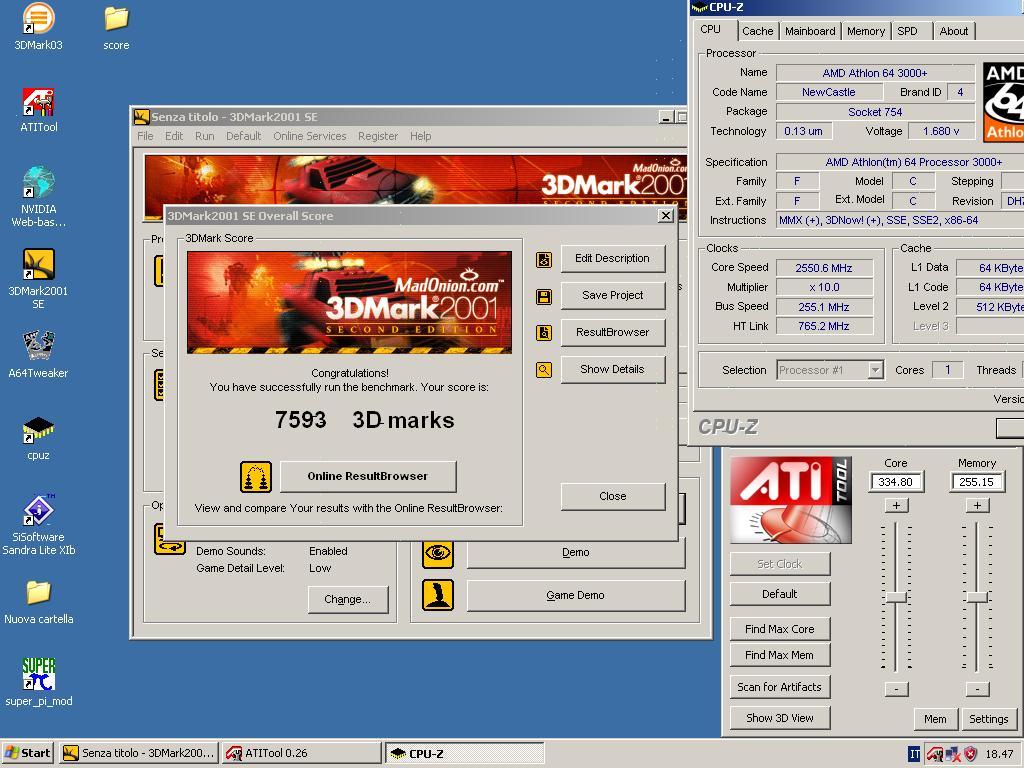The height and width of the screenshot is (768, 1024).
Task: Select the CPU tab in CPU-Z
Action: tap(711, 29)
